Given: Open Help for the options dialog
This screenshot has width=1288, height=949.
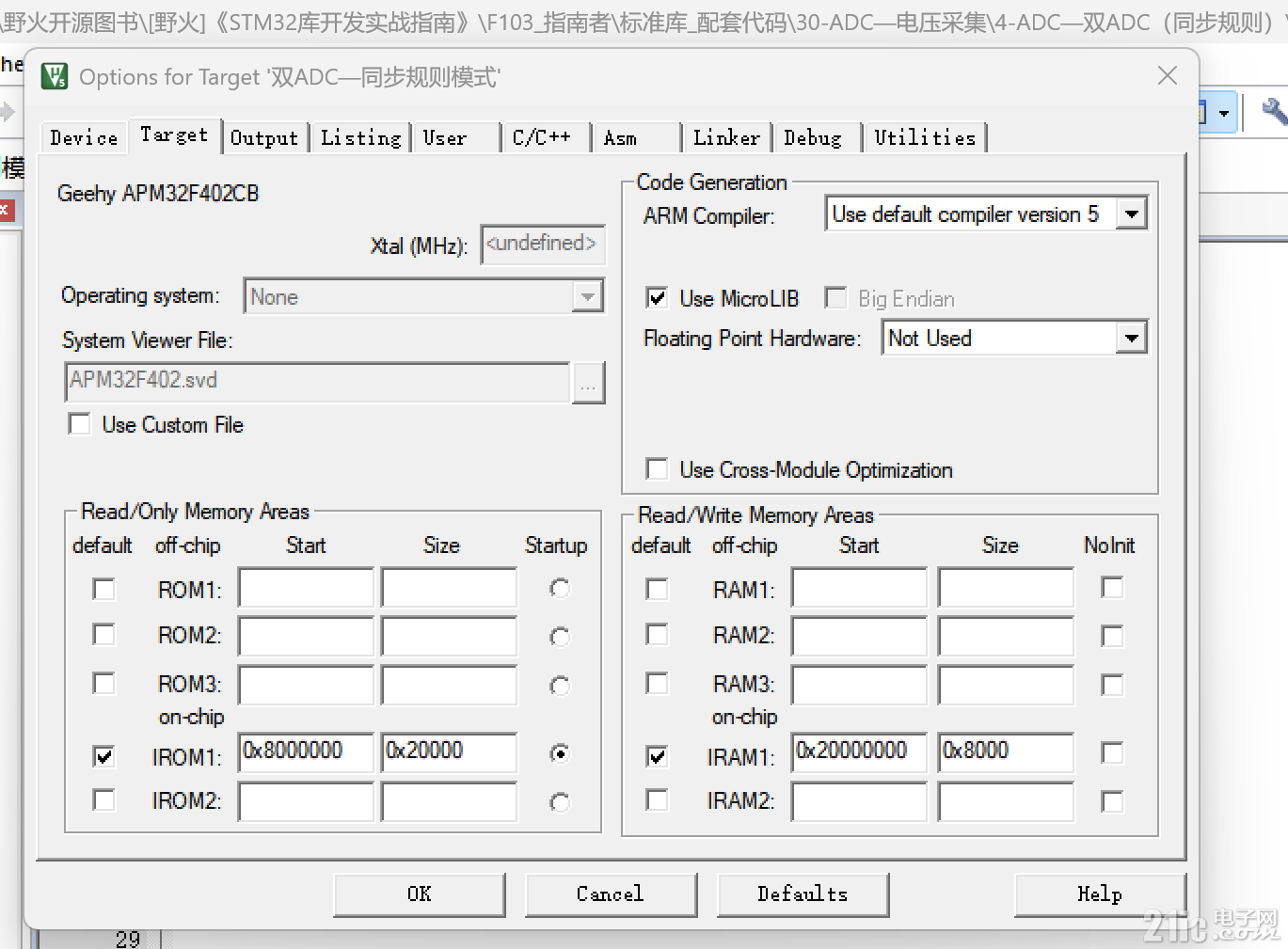Looking at the screenshot, I should click(1100, 894).
